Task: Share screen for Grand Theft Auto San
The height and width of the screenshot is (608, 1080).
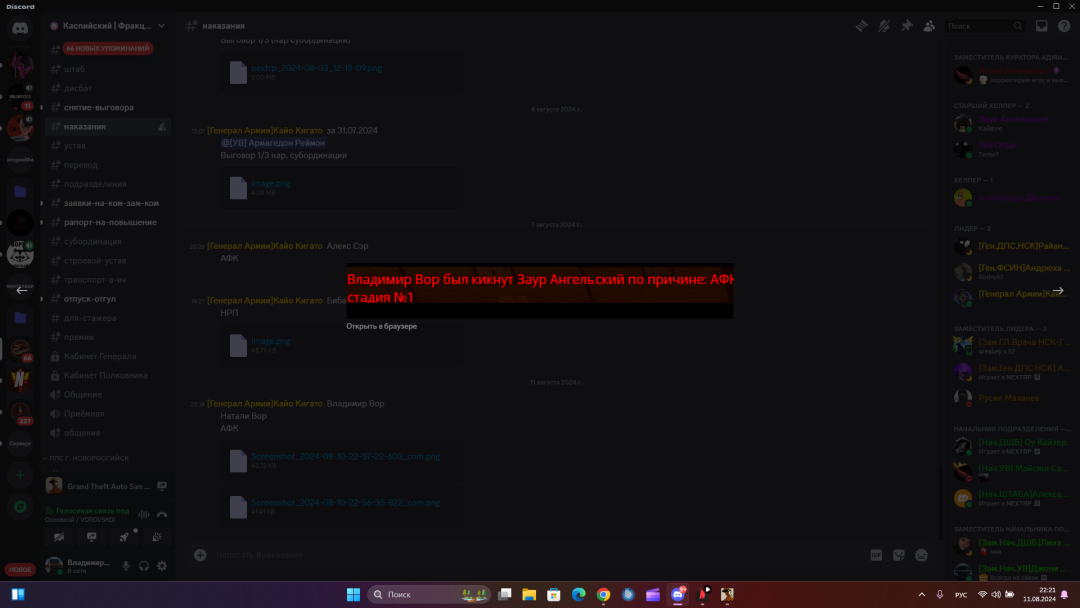Action: click(x=162, y=486)
